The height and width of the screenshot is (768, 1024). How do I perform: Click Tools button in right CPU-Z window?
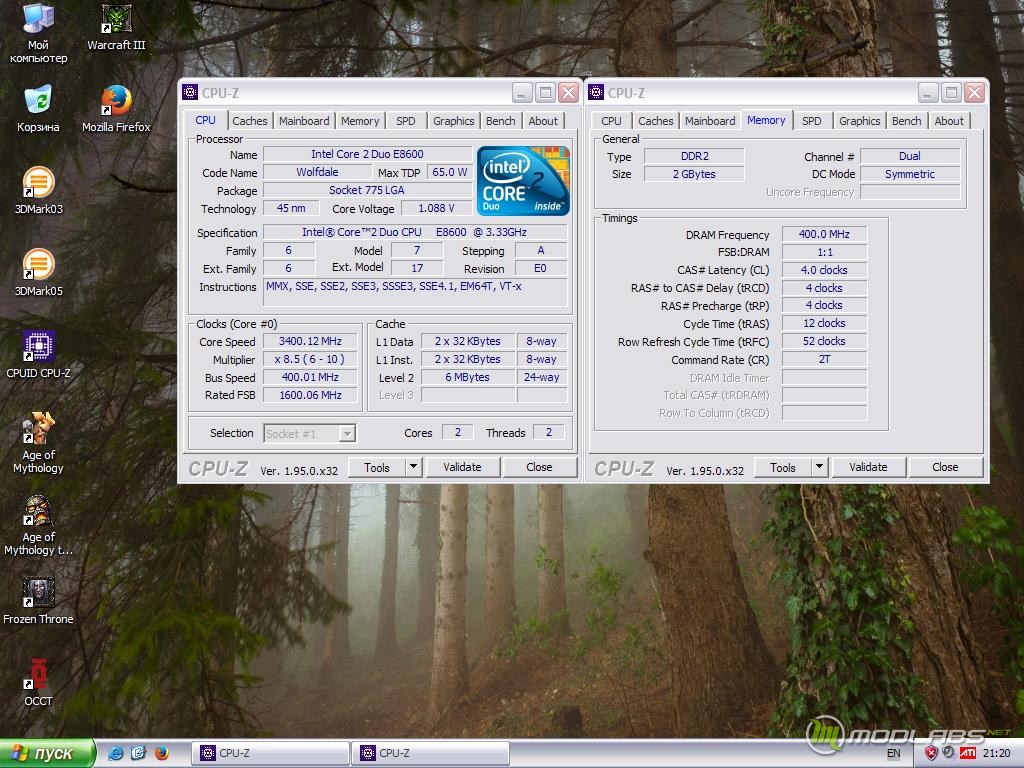783,467
